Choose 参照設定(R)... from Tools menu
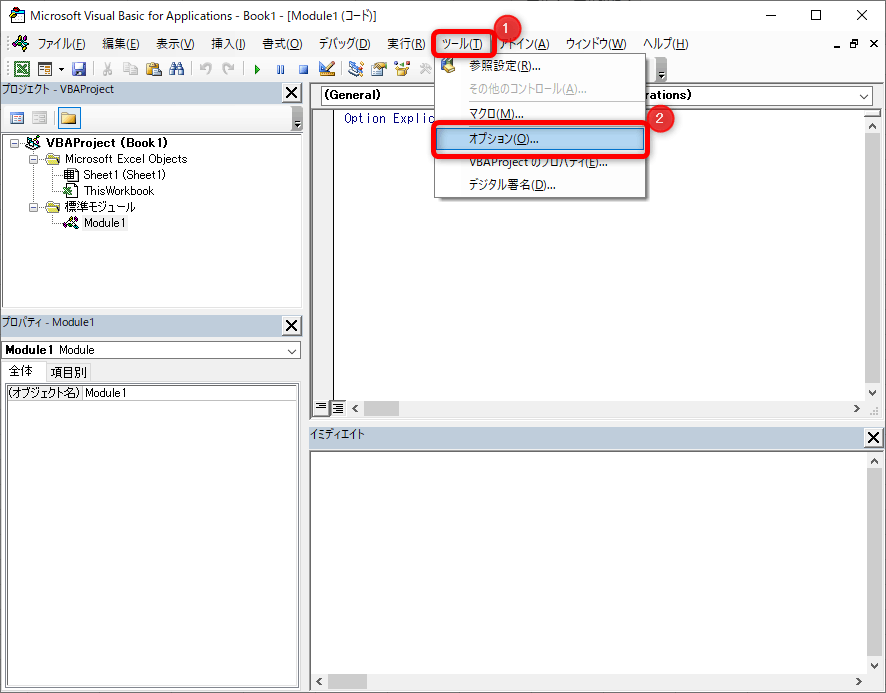This screenshot has width=886, height=693. click(540, 66)
